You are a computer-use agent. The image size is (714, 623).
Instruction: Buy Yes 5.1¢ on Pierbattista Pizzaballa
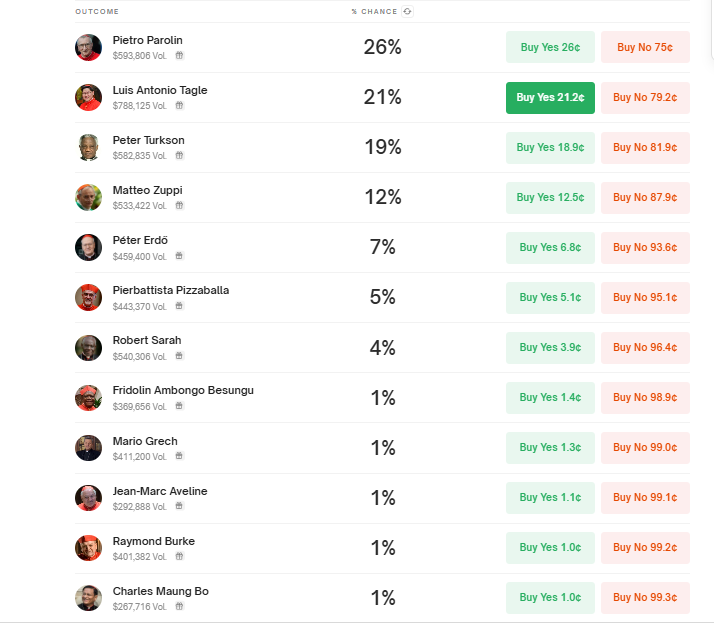550,297
